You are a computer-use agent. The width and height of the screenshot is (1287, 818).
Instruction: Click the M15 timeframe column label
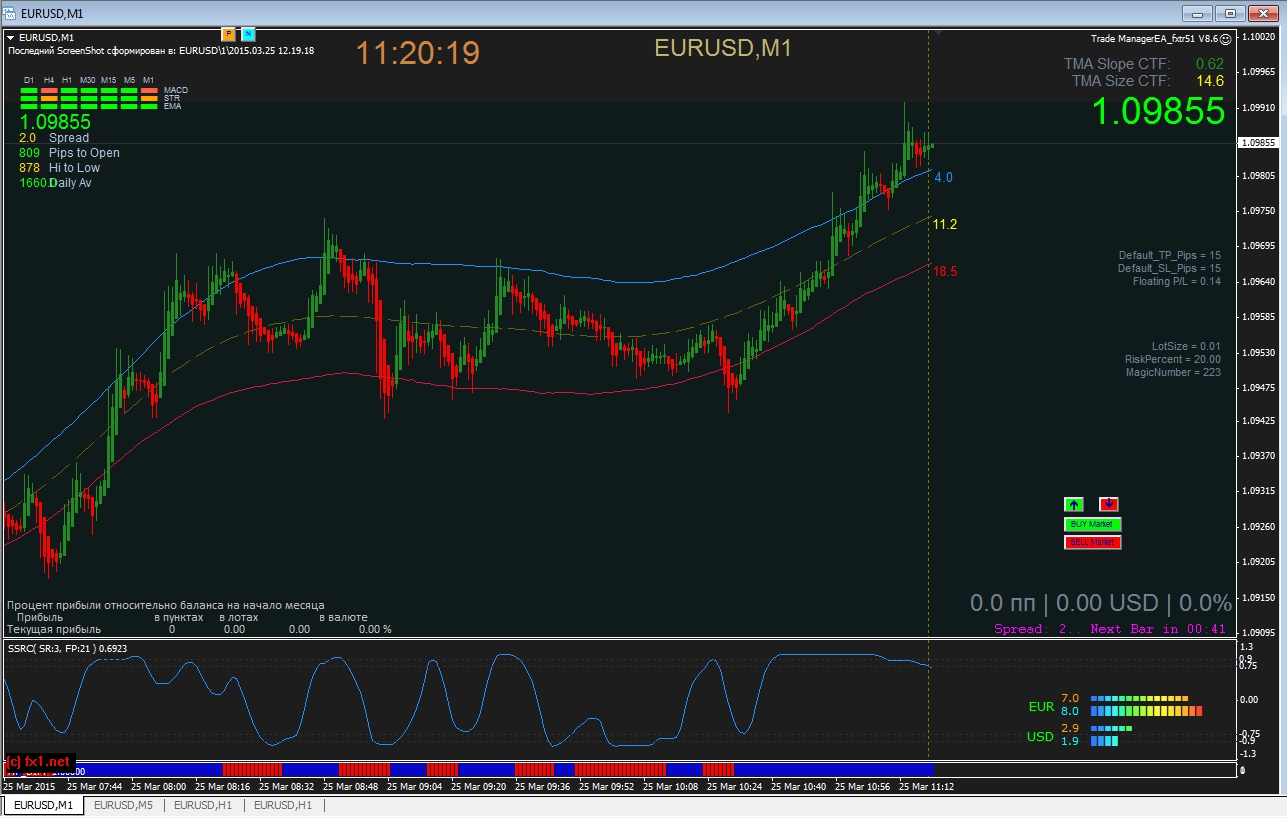click(109, 80)
